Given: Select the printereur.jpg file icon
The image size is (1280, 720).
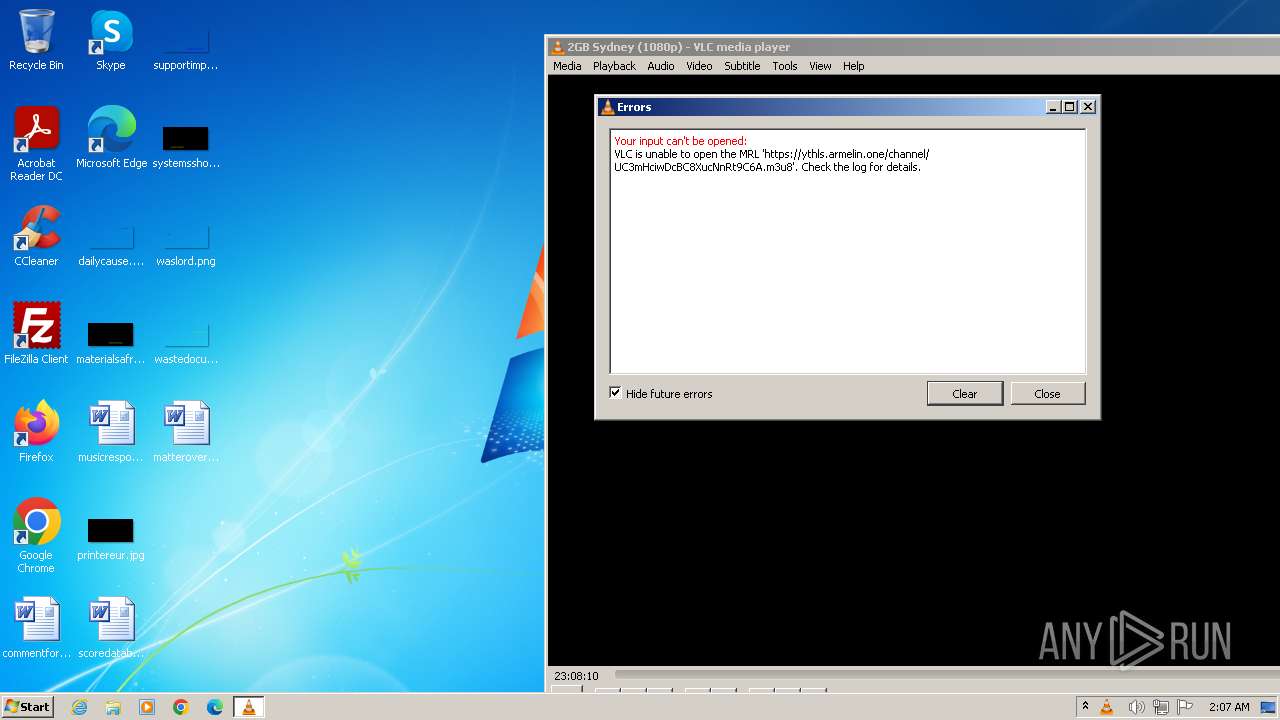Looking at the screenshot, I should click(x=111, y=540).
